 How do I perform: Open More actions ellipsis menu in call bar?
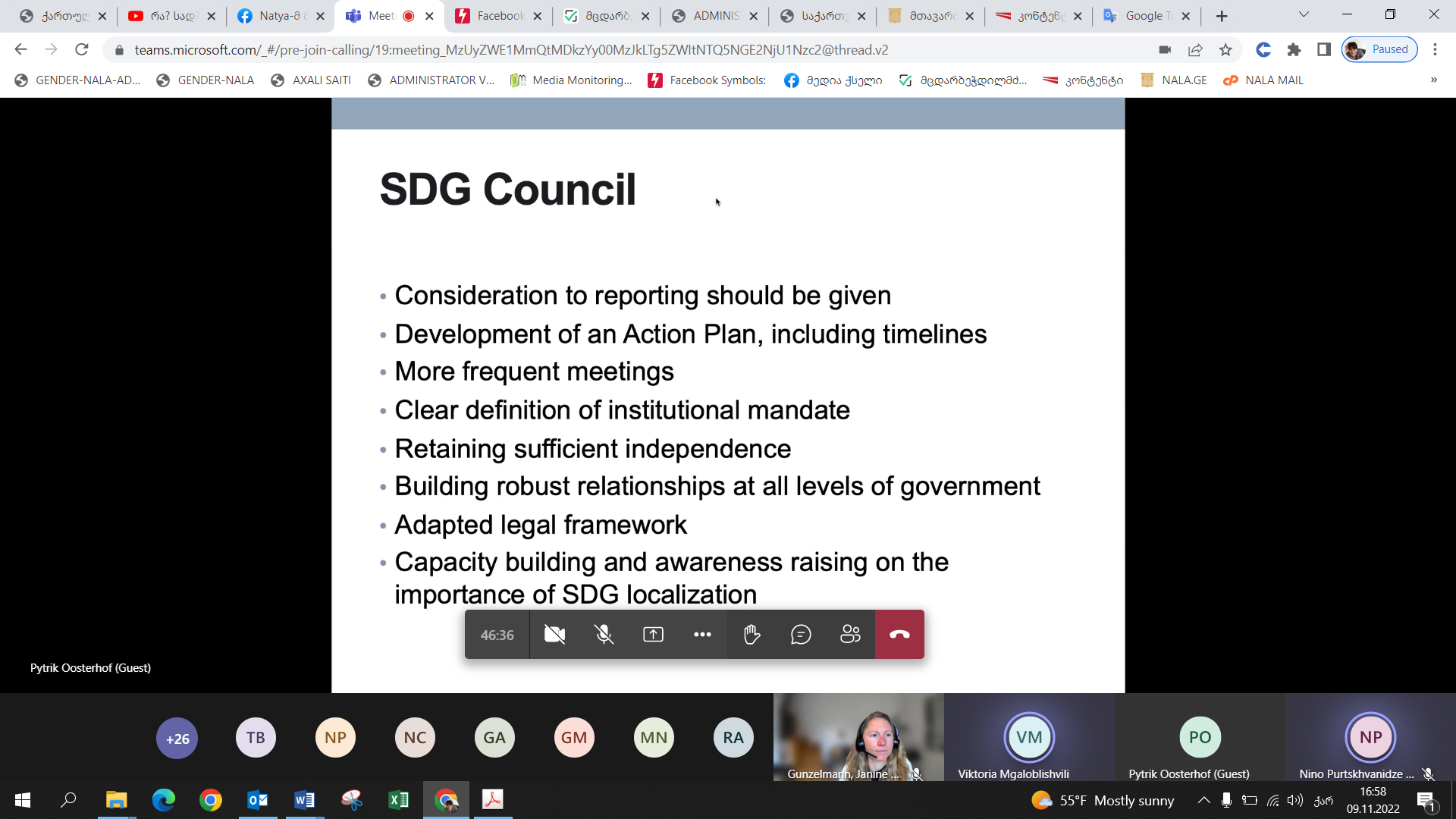coord(702,635)
